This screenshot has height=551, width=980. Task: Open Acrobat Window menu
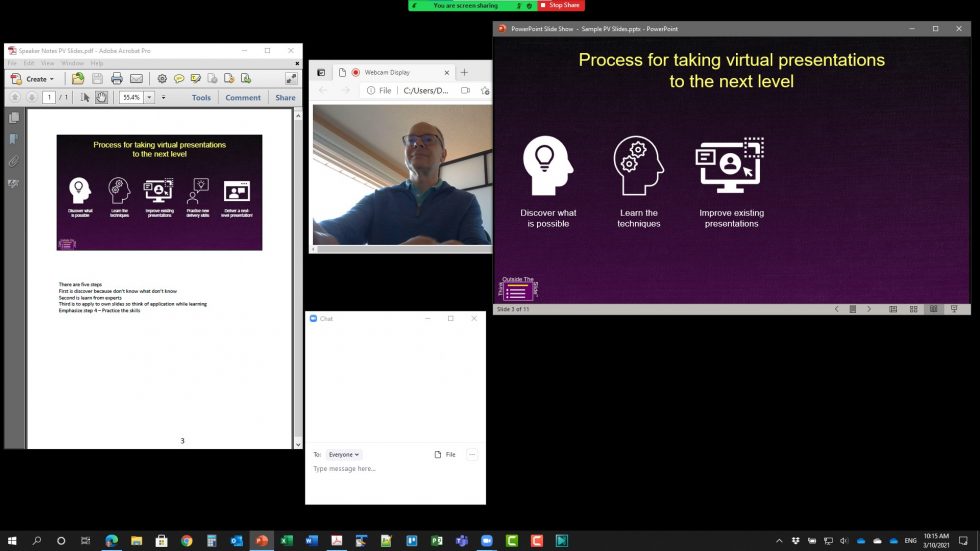click(x=72, y=63)
